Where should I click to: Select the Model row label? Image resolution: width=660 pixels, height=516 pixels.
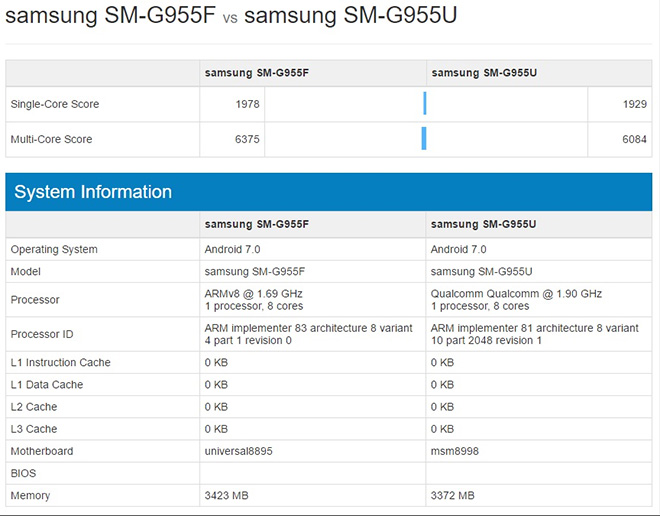click(x=26, y=271)
